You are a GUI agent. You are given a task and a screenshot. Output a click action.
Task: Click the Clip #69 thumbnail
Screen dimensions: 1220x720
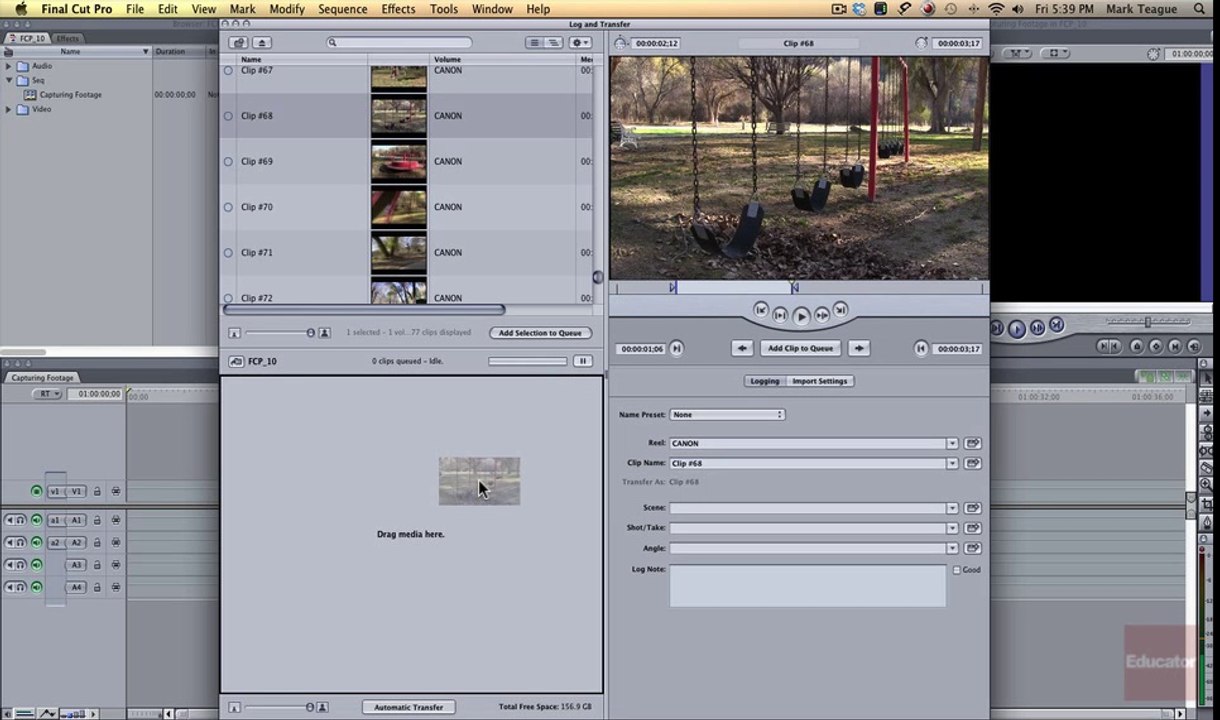(399, 161)
